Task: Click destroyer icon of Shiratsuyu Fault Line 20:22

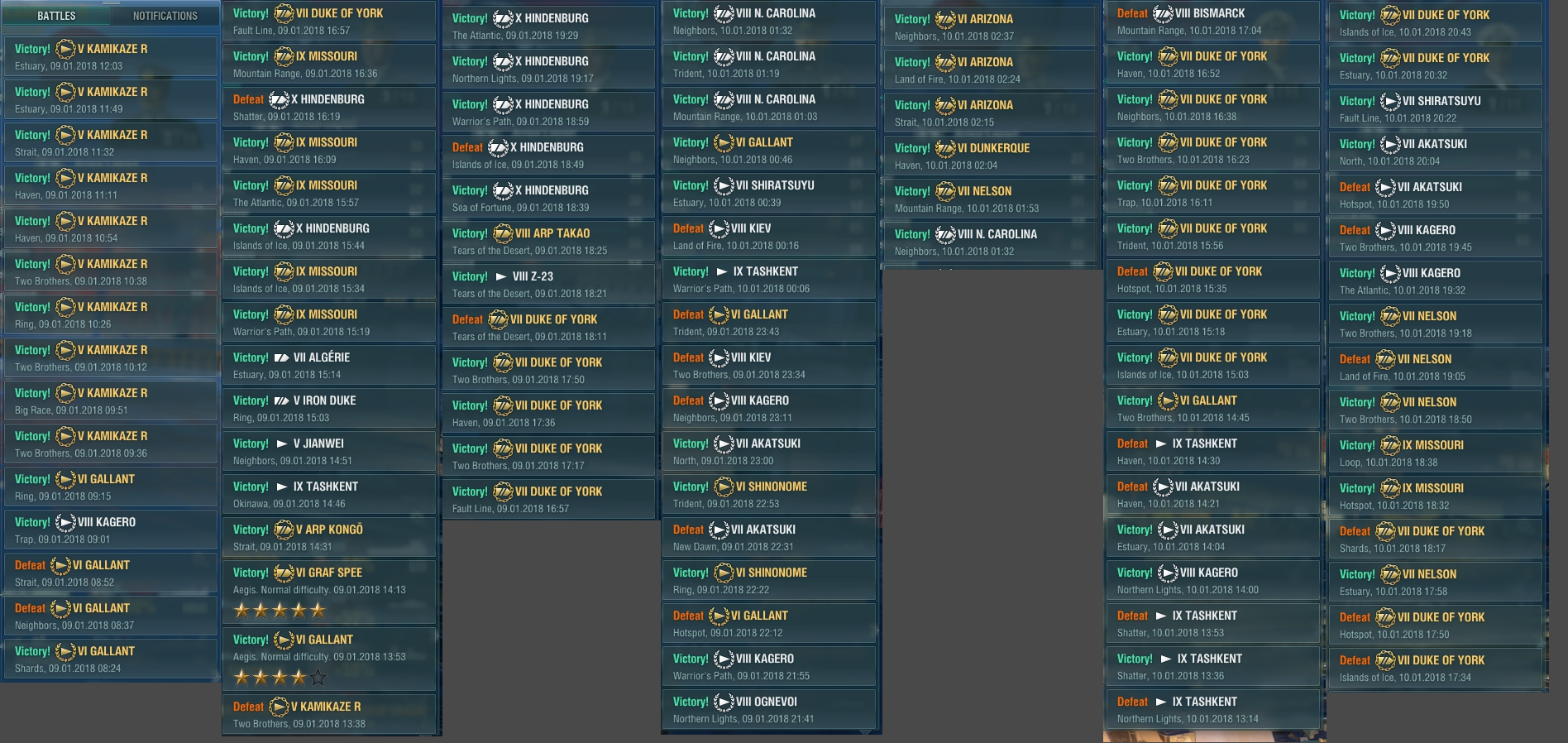Action: coord(1390,101)
